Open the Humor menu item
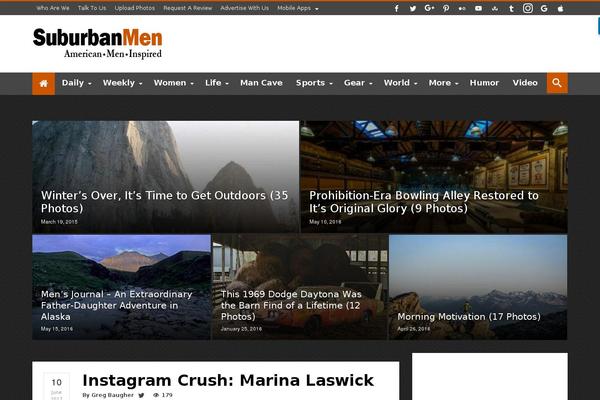The image size is (600, 400). [x=484, y=83]
